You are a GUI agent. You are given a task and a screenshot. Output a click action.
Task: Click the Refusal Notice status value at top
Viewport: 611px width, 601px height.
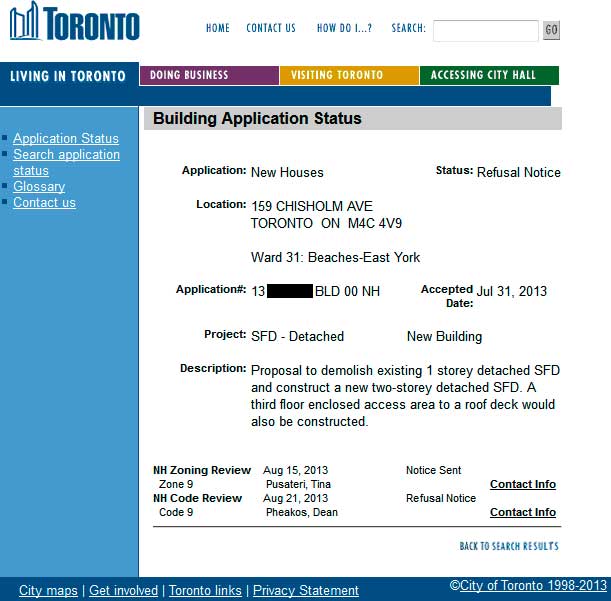519,172
